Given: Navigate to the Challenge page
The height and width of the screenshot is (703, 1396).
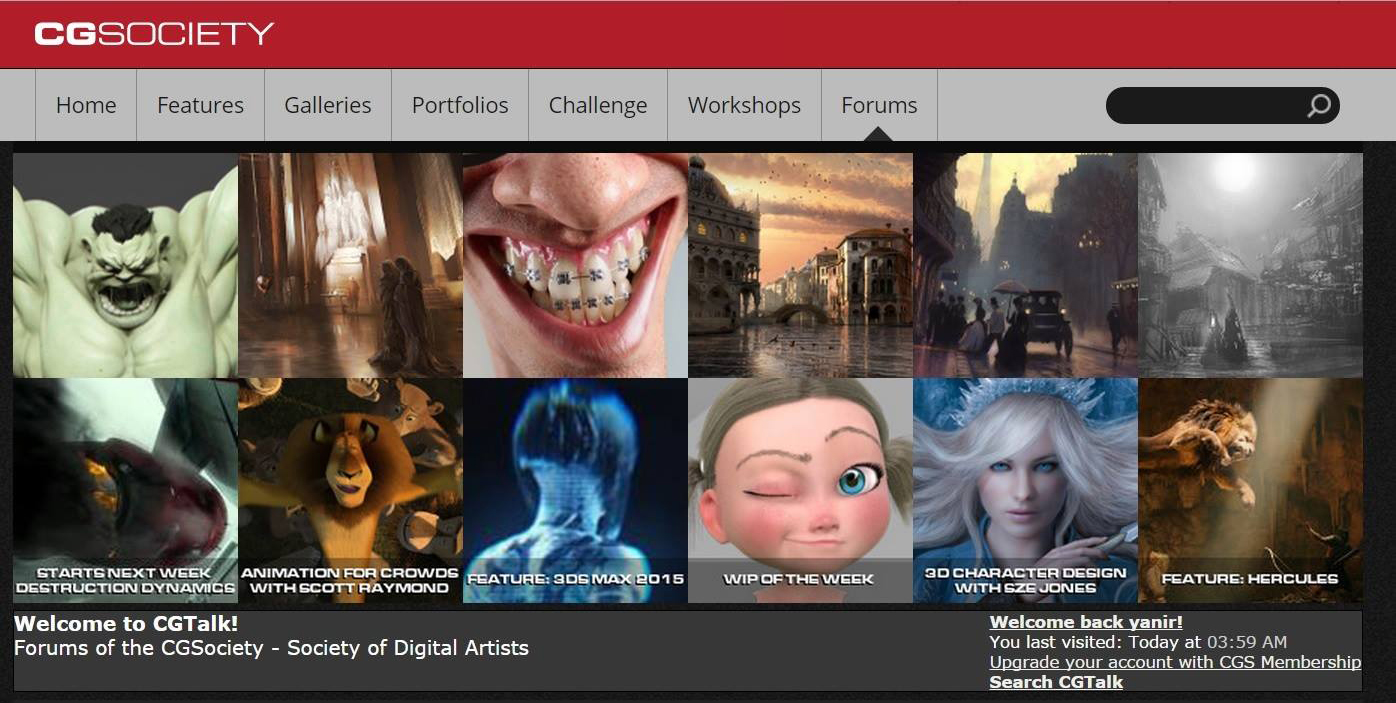Looking at the screenshot, I should 597,105.
